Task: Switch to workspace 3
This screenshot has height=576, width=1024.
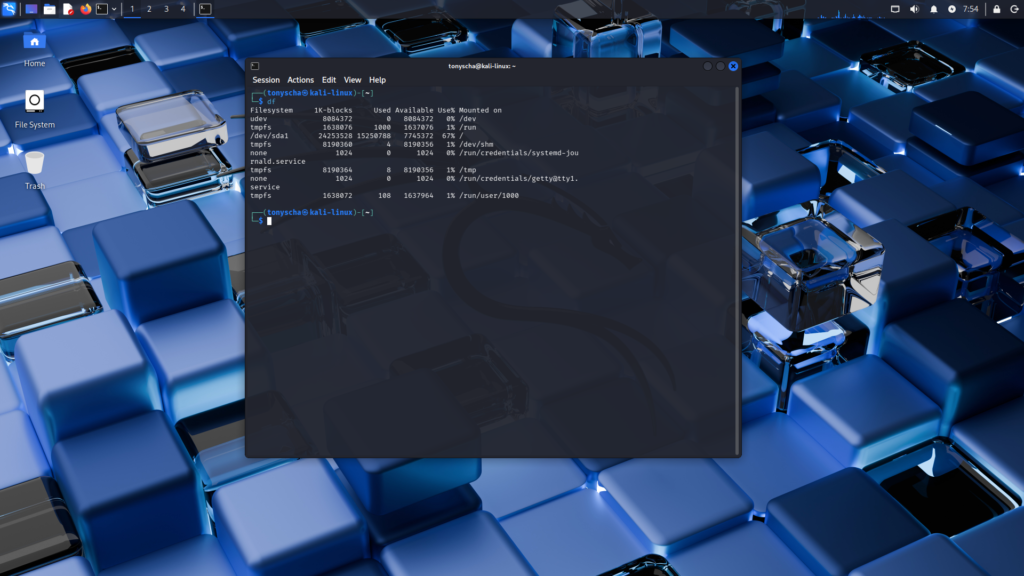Action: [166, 9]
